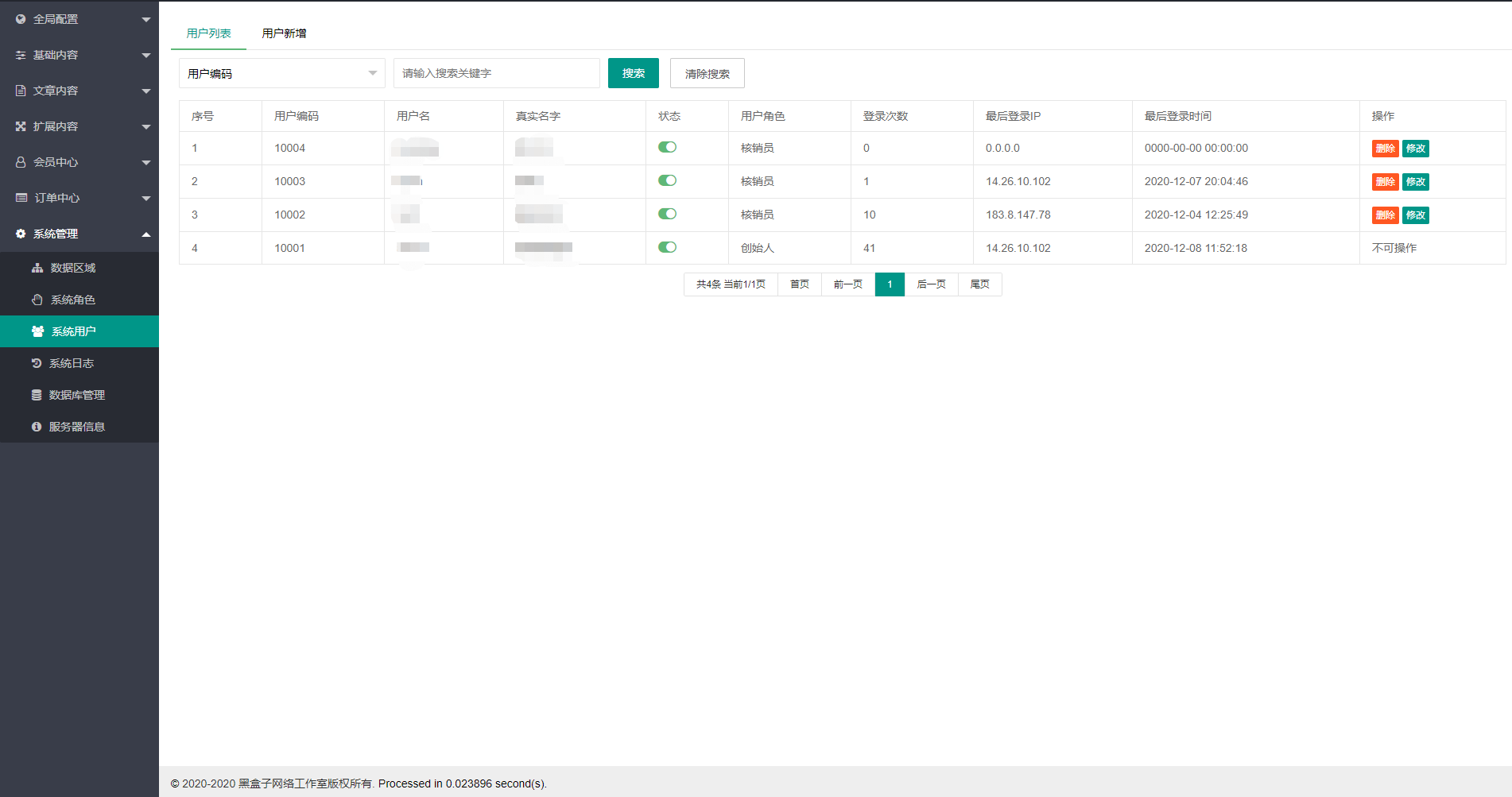Image resolution: width=1512 pixels, height=797 pixels.
Task: Toggle status switch for user 10002
Action: [x=667, y=214]
